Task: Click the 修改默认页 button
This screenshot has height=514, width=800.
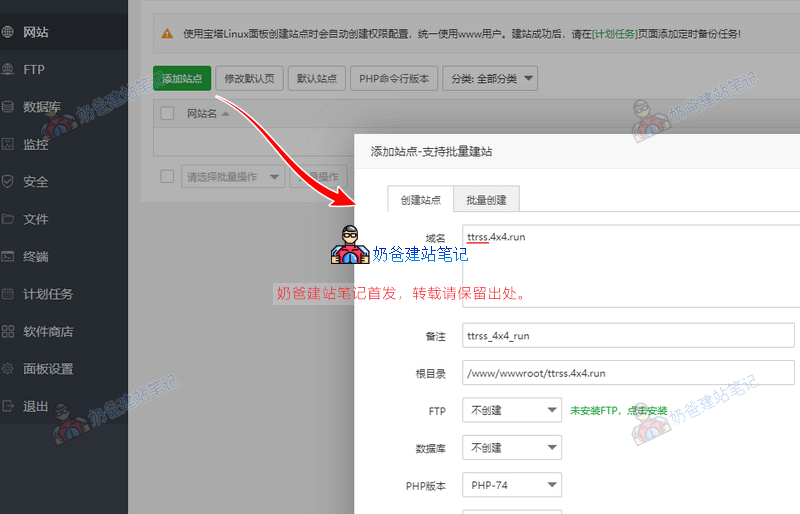Action: coord(249,78)
